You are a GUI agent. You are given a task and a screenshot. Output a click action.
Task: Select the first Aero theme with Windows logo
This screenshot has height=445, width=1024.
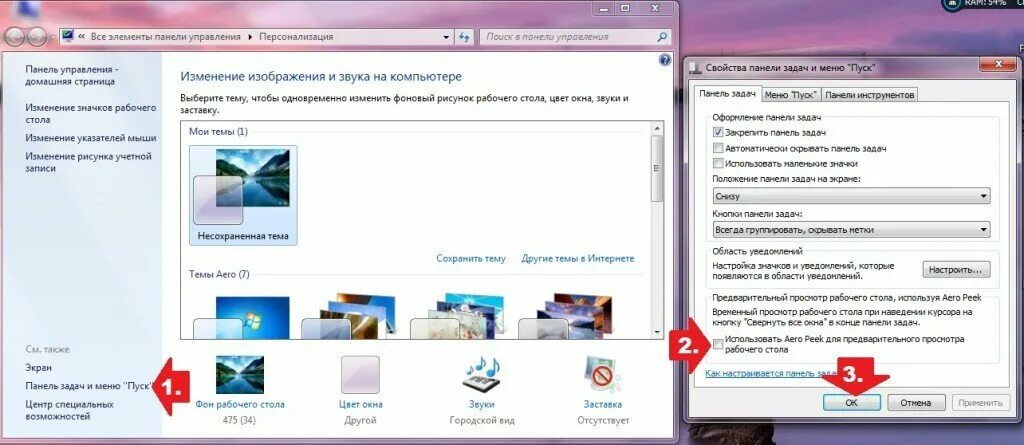(242, 317)
